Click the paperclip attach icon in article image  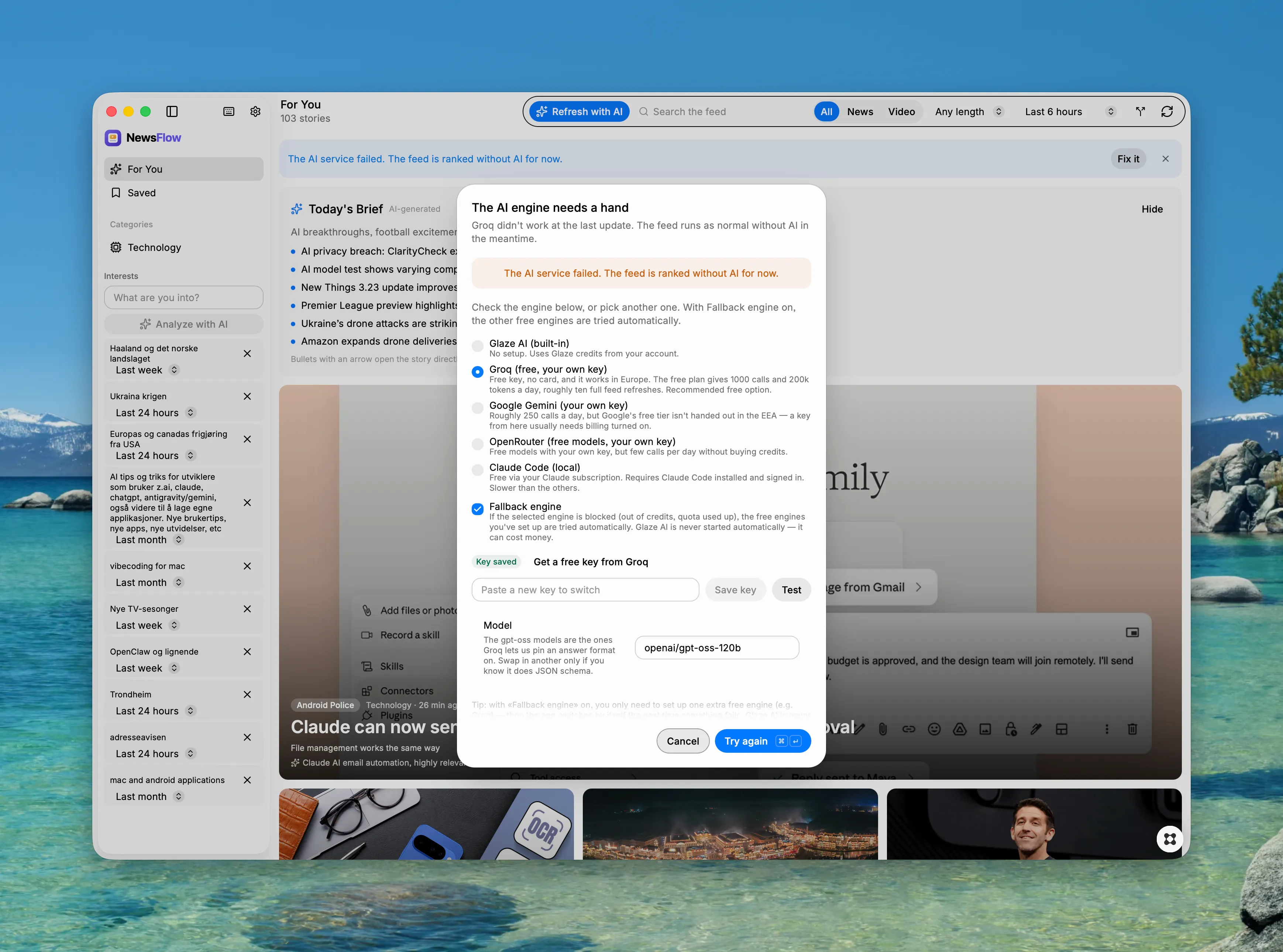tap(883, 729)
